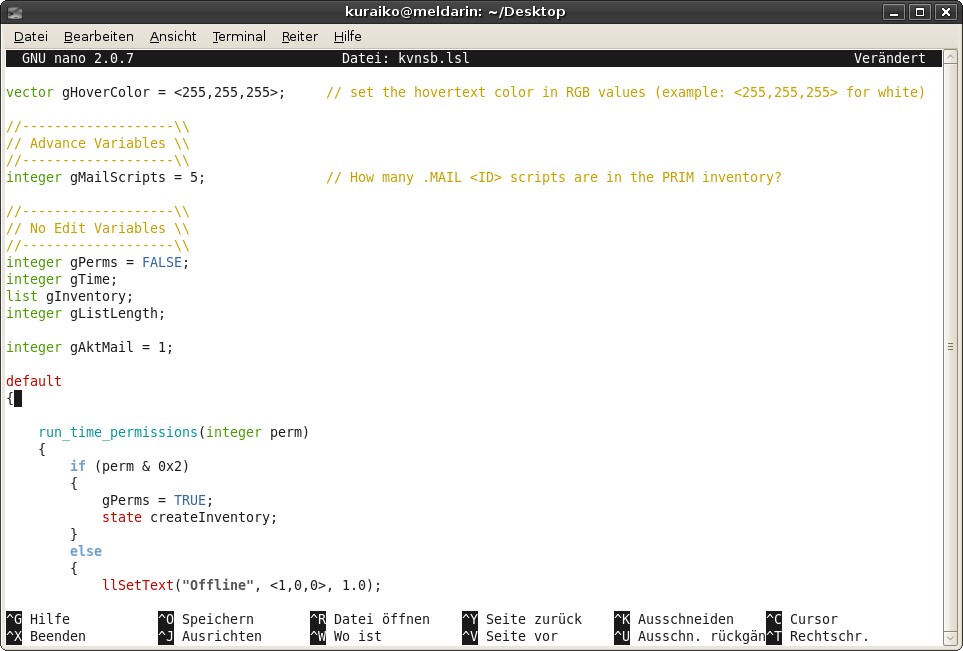Click the ^K Ausschneiden shortcut label
The height and width of the screenshot is (651, 963).
(674, 619)
